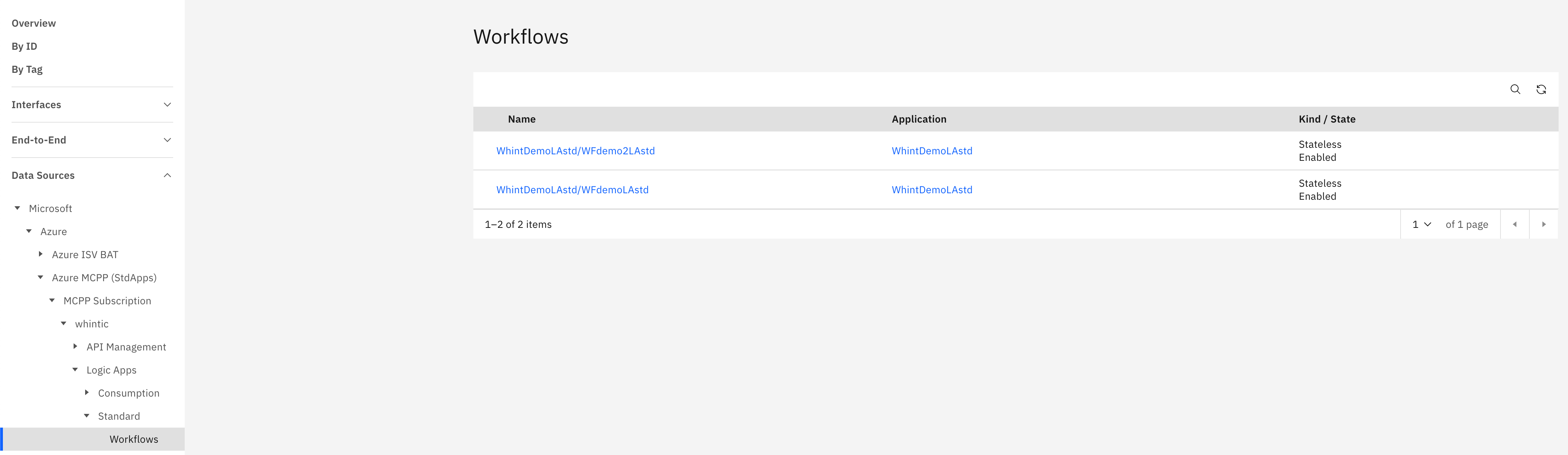1568x455 pixels.
Task: Open the By Tag menu item
Action: (x=27, y=69)
